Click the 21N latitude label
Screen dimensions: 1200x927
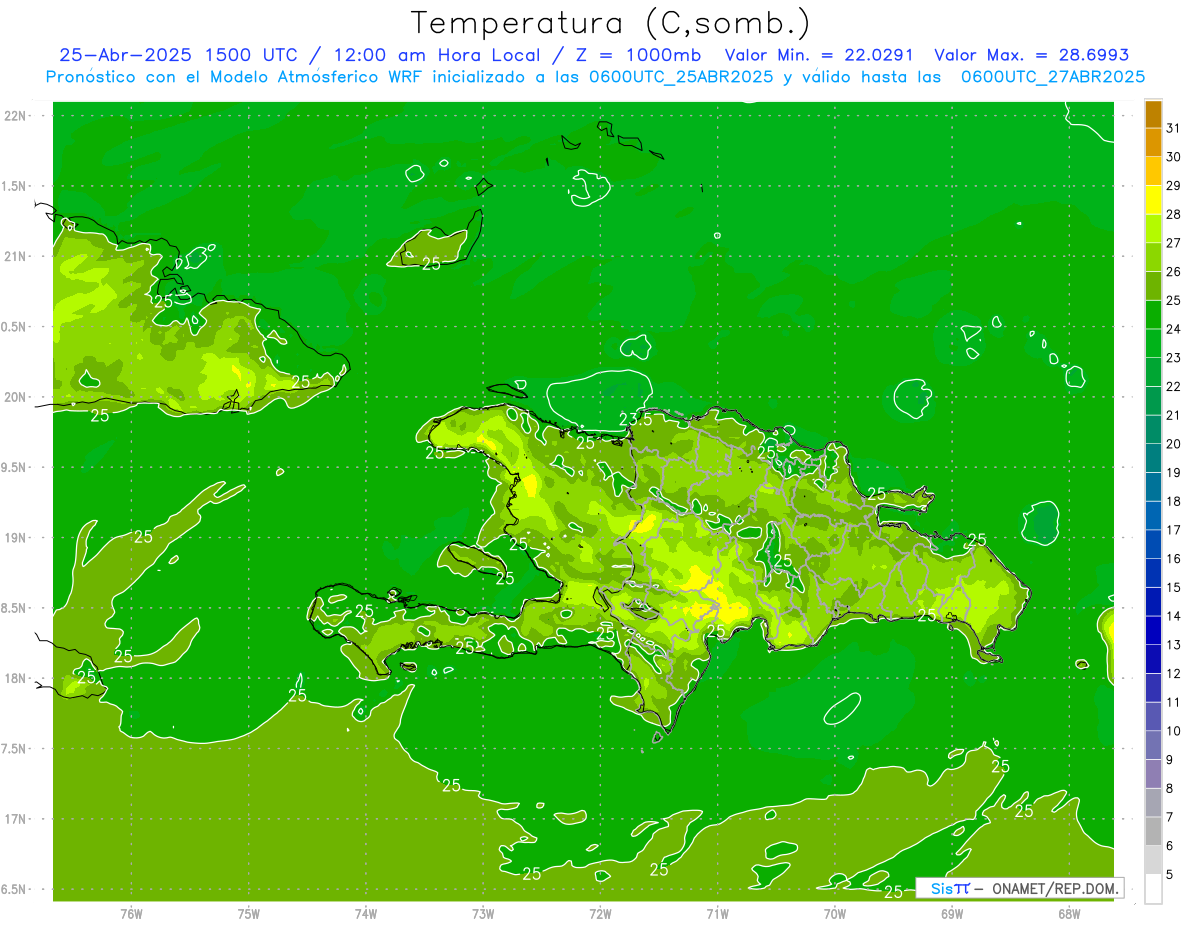coord(16,256)
